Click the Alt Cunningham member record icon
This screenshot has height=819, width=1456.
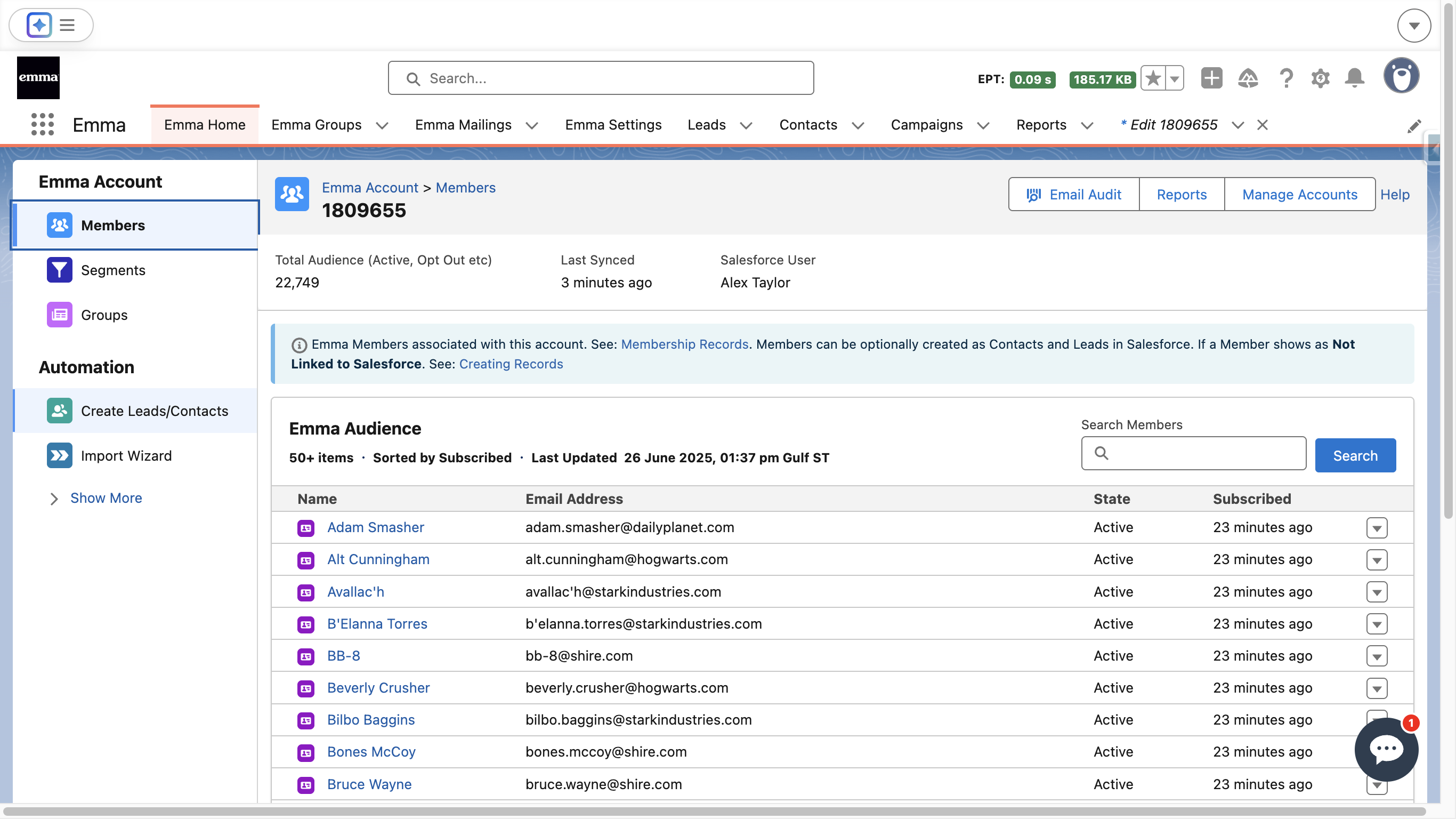(x=306, y=560)
